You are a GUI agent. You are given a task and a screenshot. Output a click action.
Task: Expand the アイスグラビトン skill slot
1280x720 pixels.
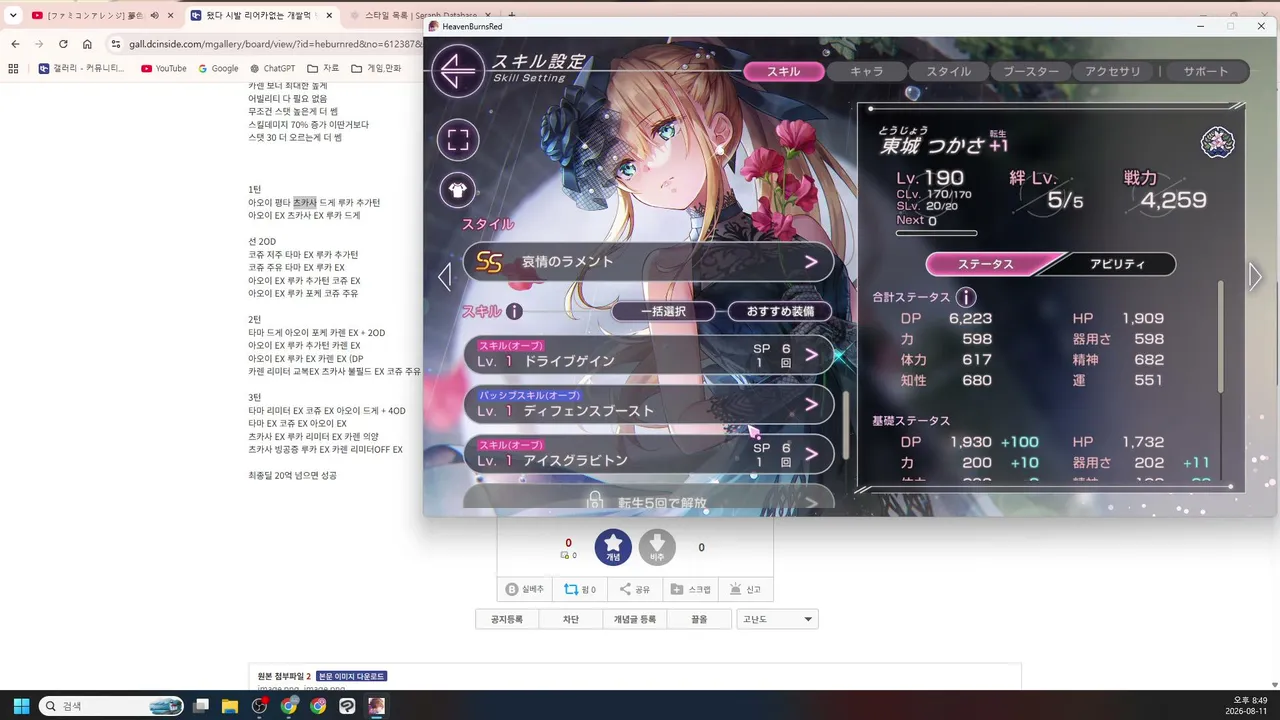[648, 454]
